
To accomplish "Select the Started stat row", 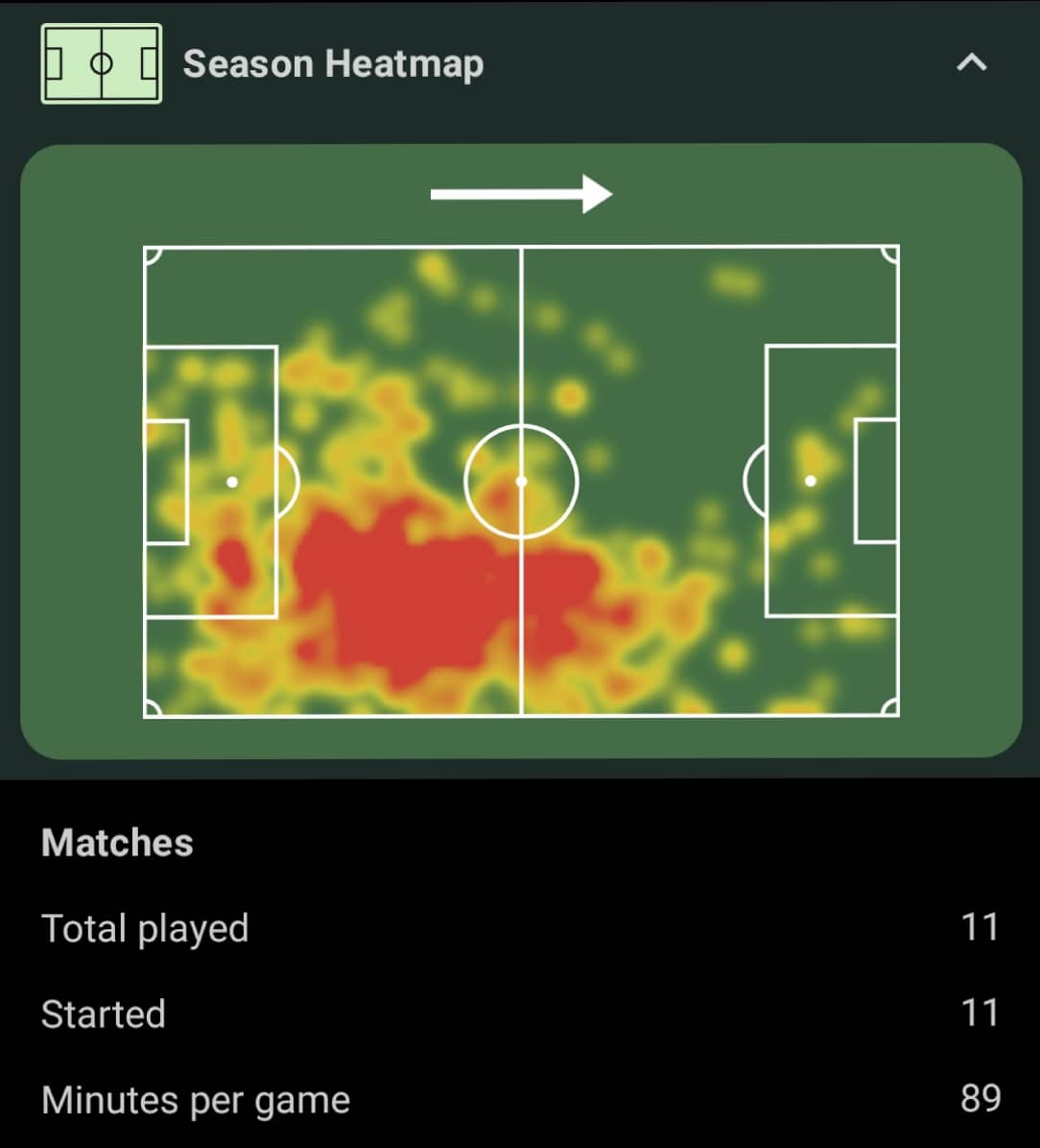I will (x=520, y=1014).
